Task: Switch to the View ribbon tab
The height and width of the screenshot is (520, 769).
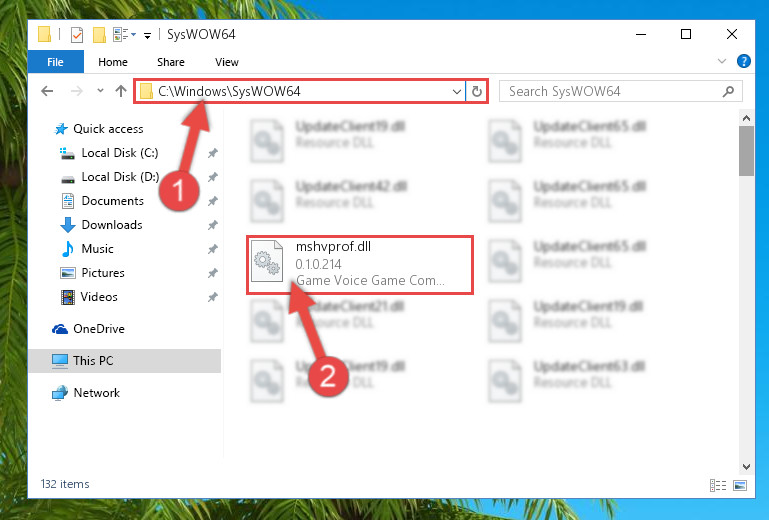Action: pos(227,62)
